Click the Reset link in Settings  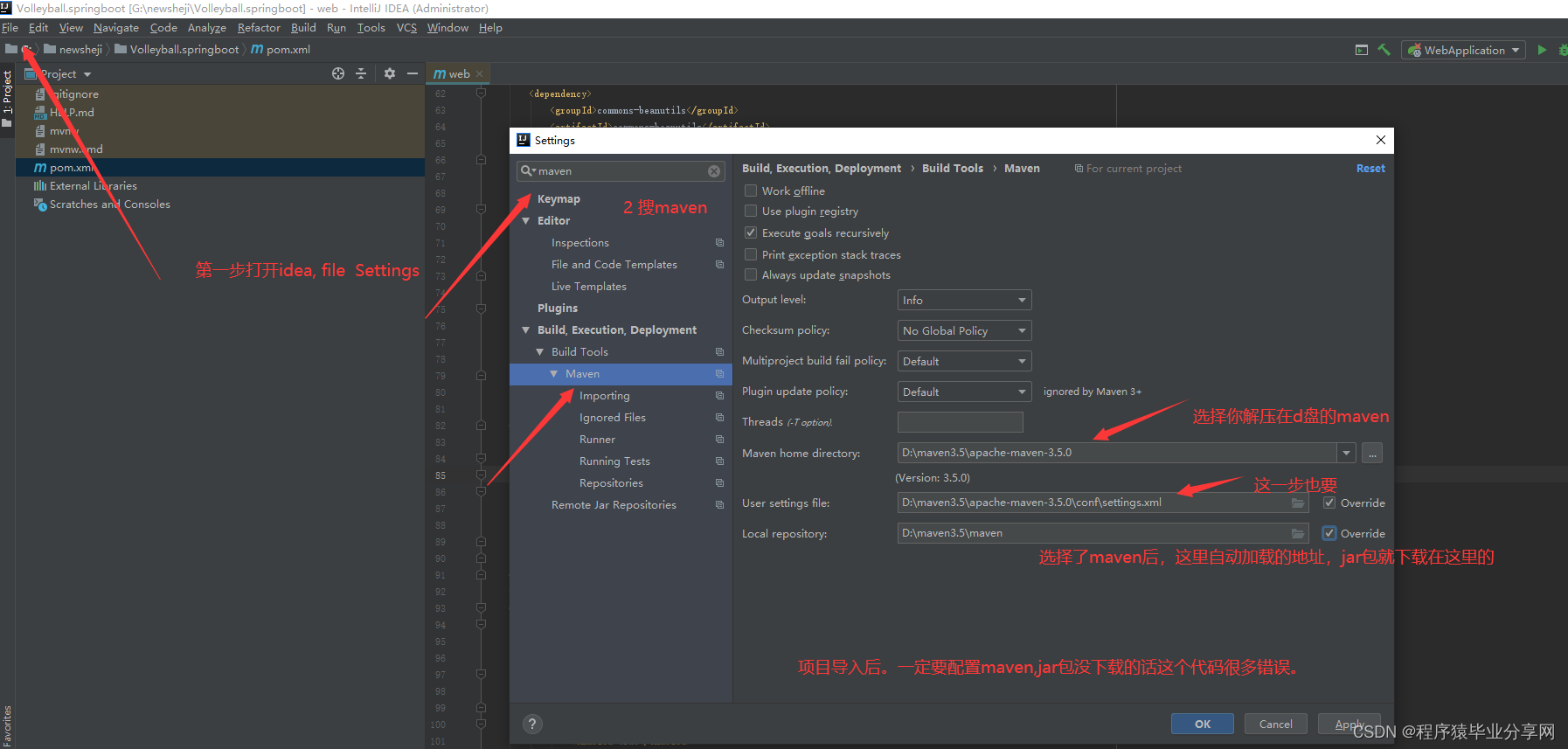1370,169
